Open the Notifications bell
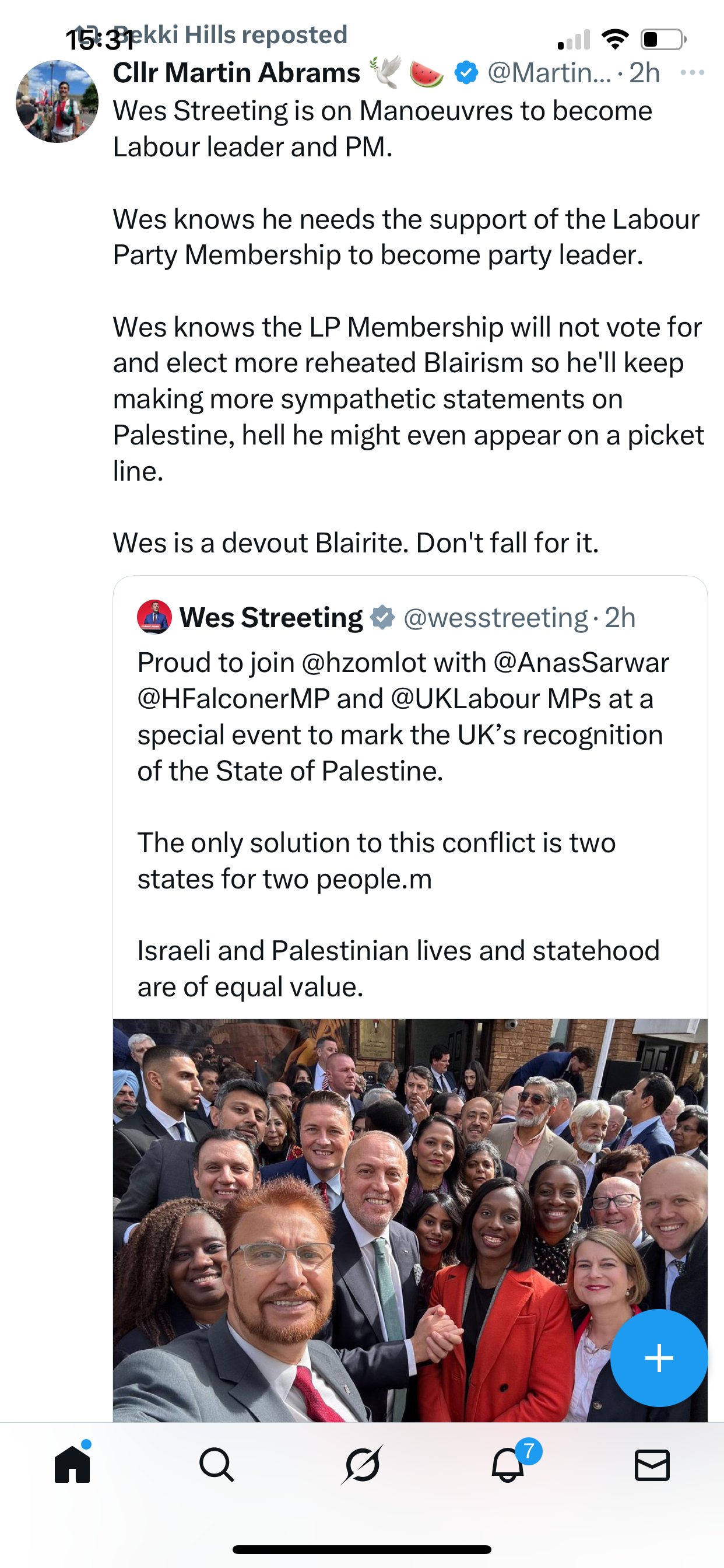The height and width of the screenshot is (1568, 724). (508, 1465)
